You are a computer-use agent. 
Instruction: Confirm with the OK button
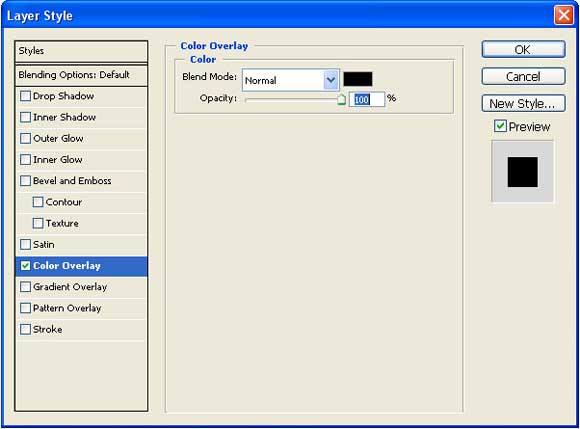point(523,50)
